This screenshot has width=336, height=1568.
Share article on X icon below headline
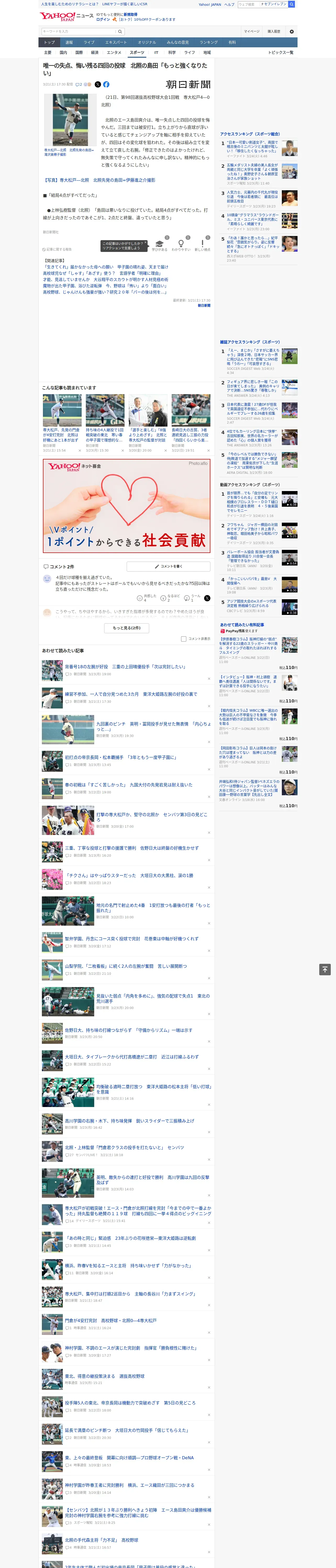pos(98,85)
